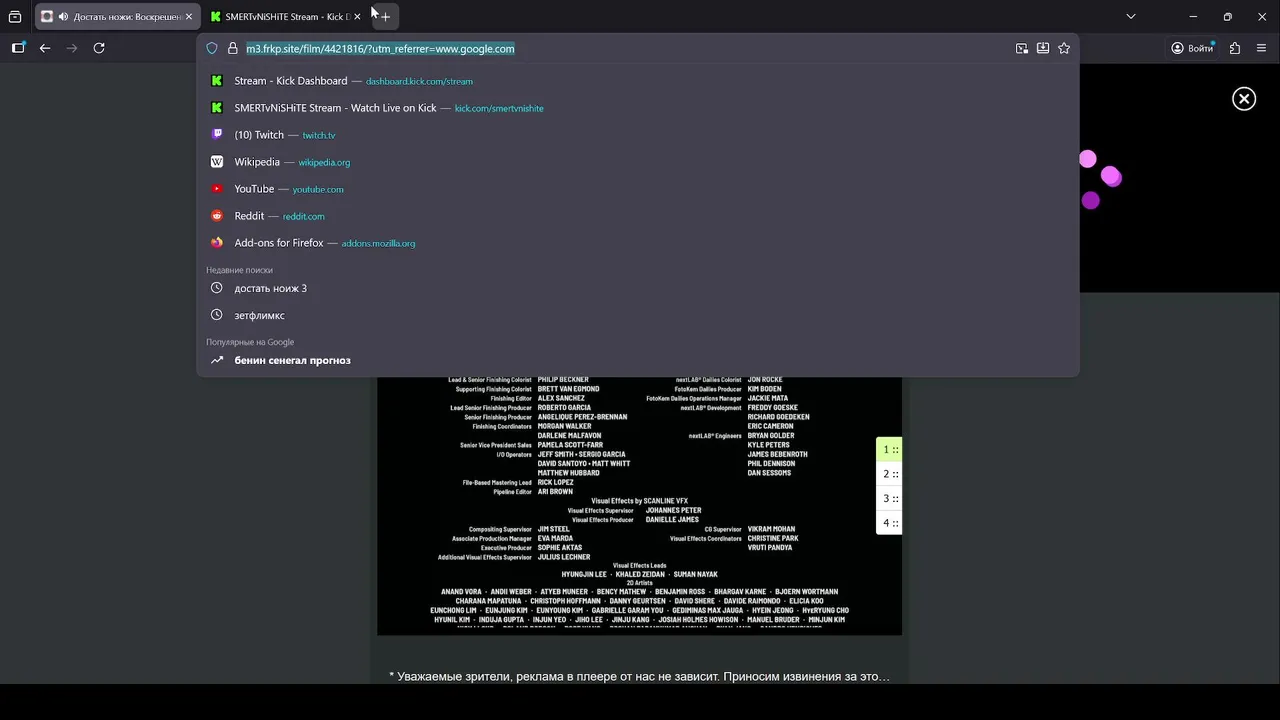Viewport: 1280px width, 720px height.
Task: Select player source number 3
Action: pyautogui.click(x=889, y=498)
